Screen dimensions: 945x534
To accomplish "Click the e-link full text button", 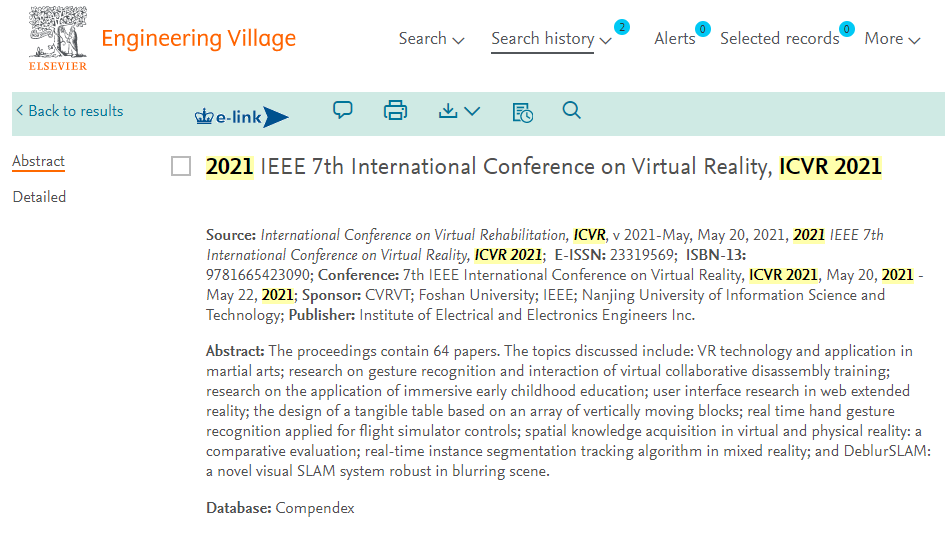I will pos(242,116).
